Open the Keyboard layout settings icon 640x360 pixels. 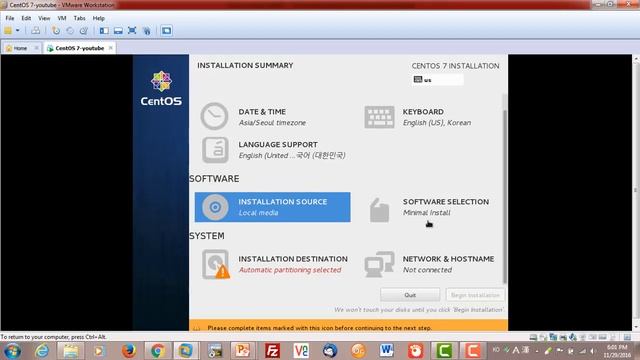click(x=379, y=117)
